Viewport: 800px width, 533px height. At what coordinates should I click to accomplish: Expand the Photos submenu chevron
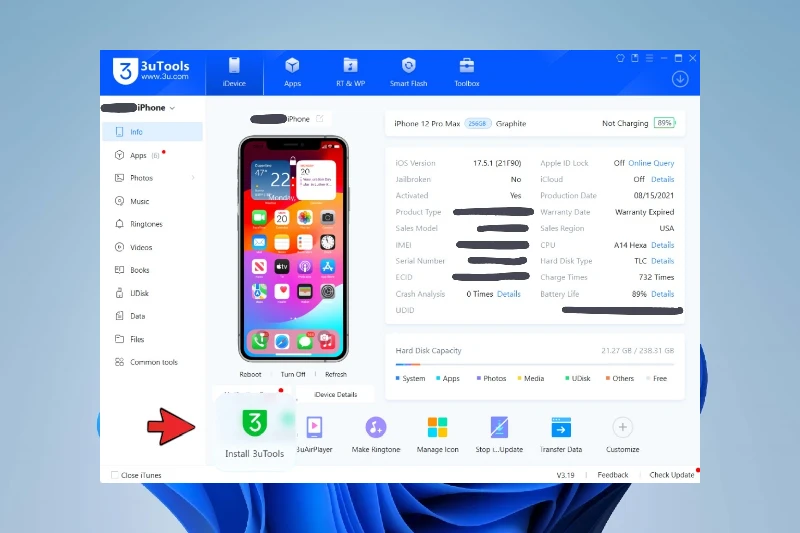[193, 177]
